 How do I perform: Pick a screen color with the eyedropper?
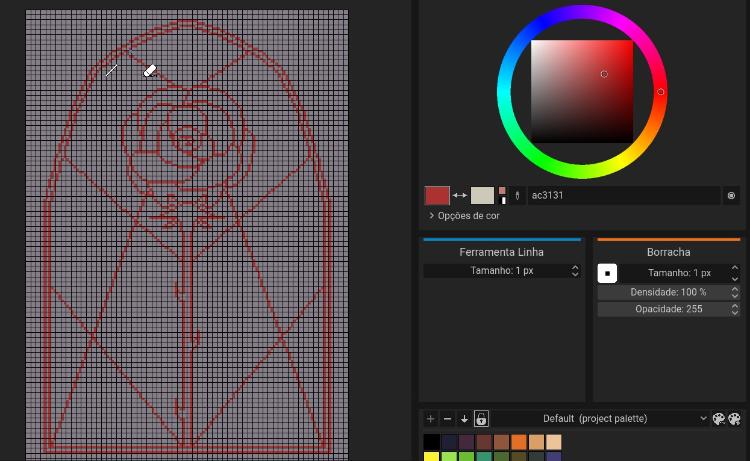click(518, 196)
